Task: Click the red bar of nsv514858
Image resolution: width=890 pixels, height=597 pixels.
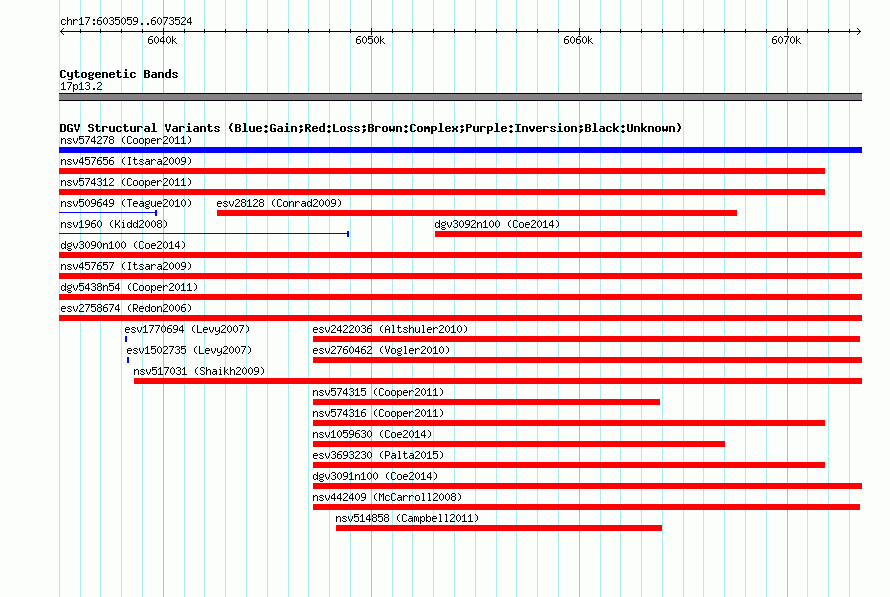Action: click(499, 528)
